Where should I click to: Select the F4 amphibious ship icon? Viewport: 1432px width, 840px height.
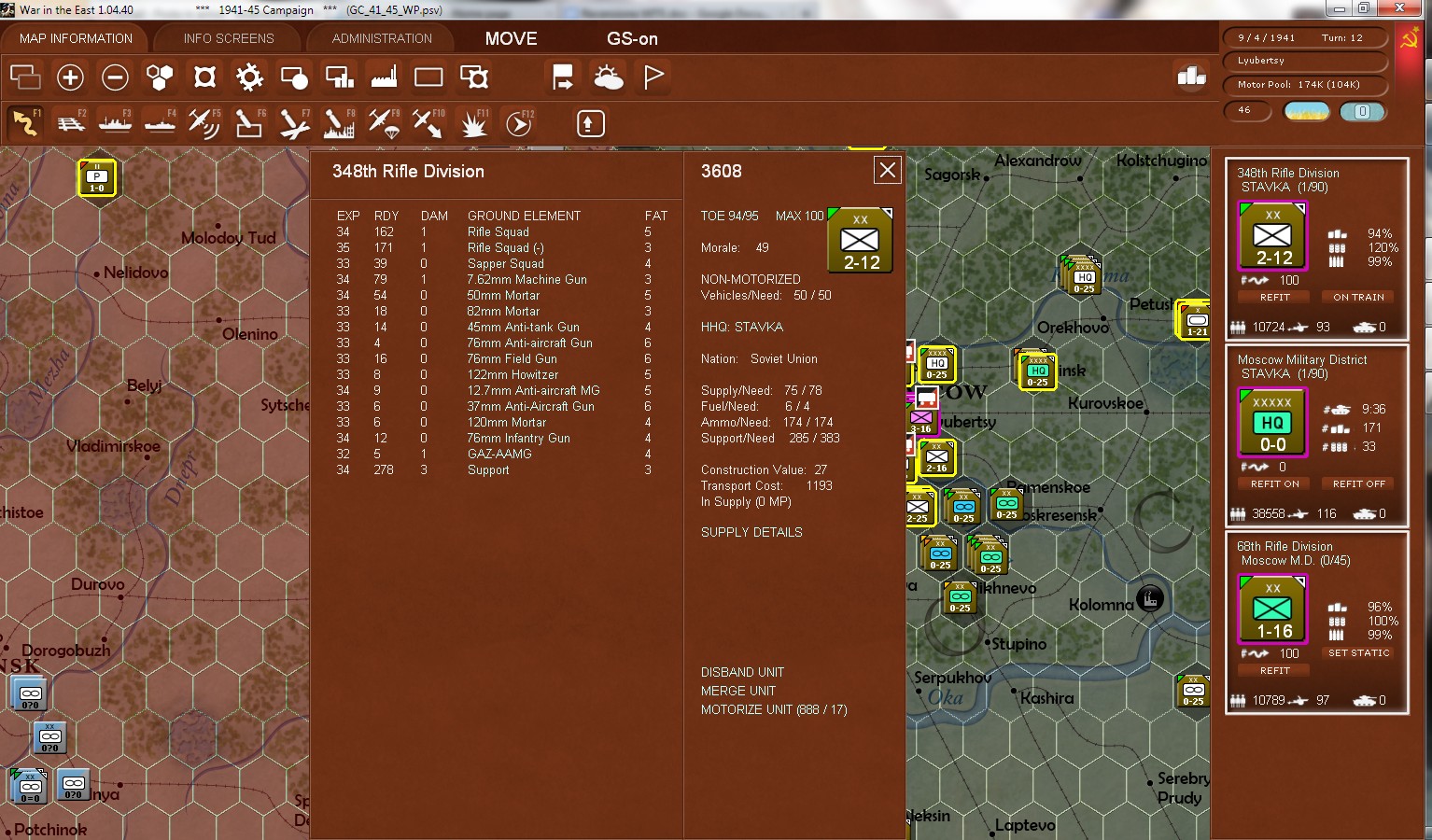click(161, 123)
